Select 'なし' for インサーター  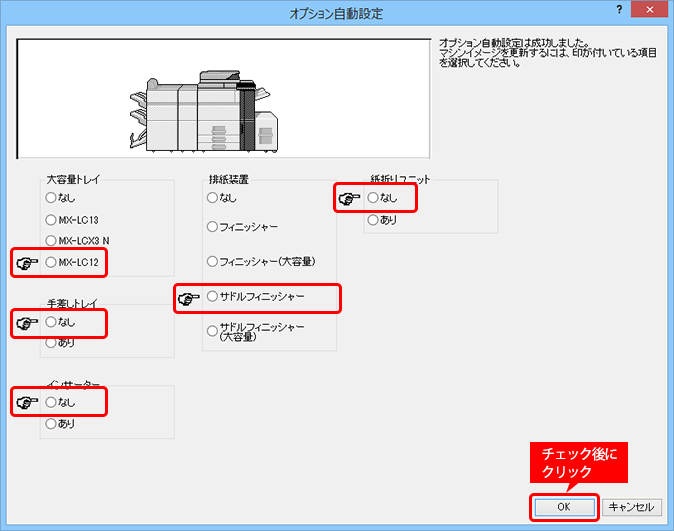coord(51,402)
